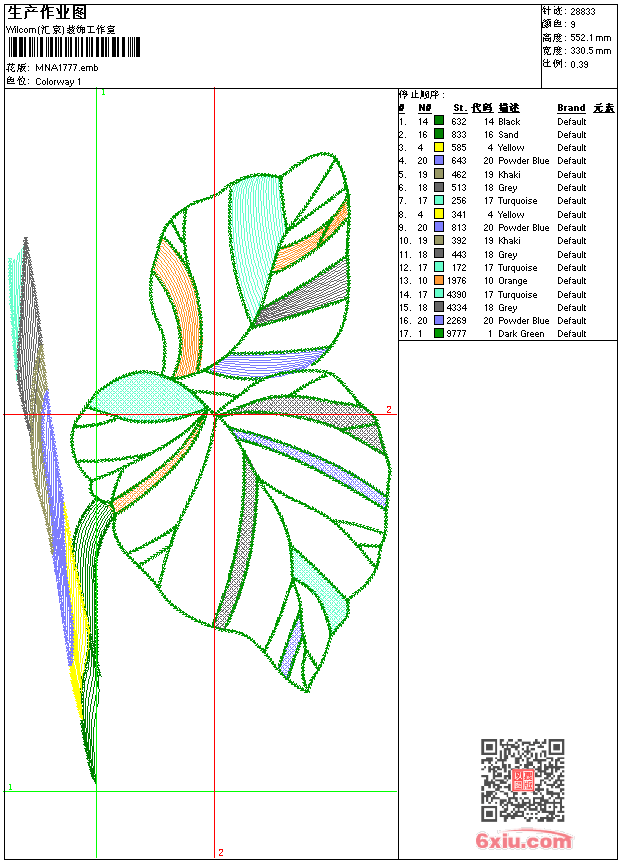Open the 6xiu.com watermark link
Viewport: 620px width, 860px height.
click(524, 841)
